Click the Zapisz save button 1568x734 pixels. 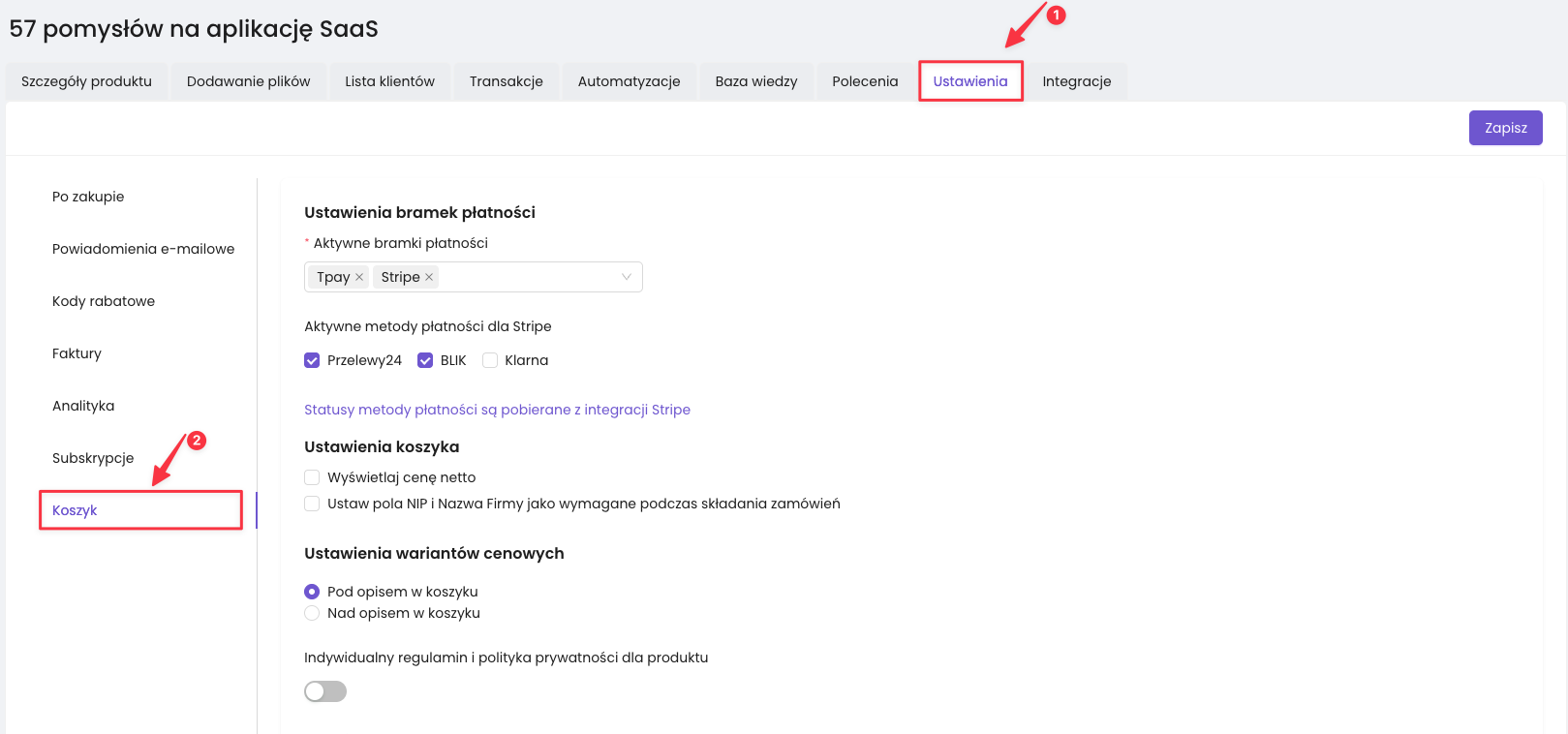tap(1505, 128)
